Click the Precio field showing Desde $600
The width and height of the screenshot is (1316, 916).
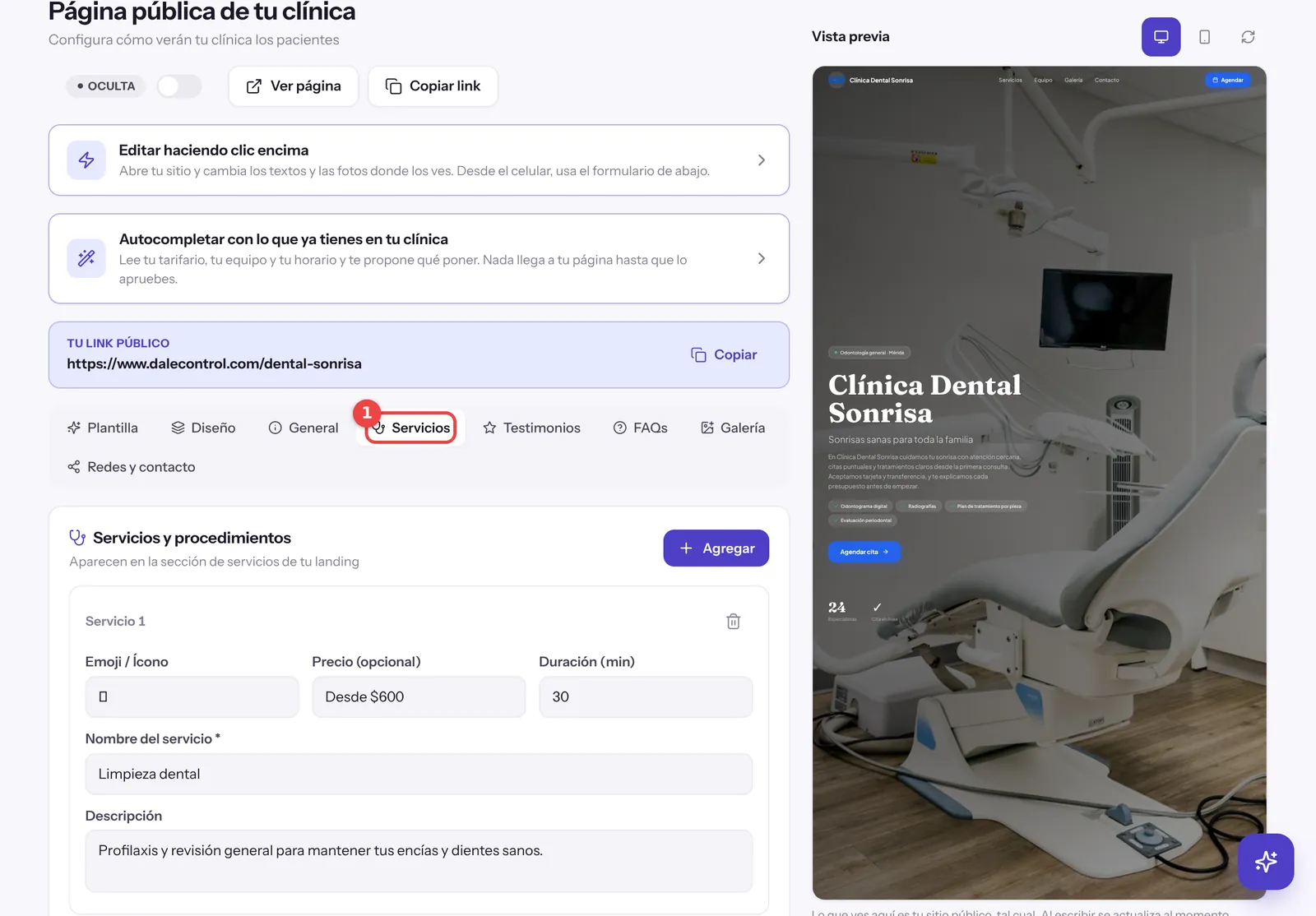419,697
